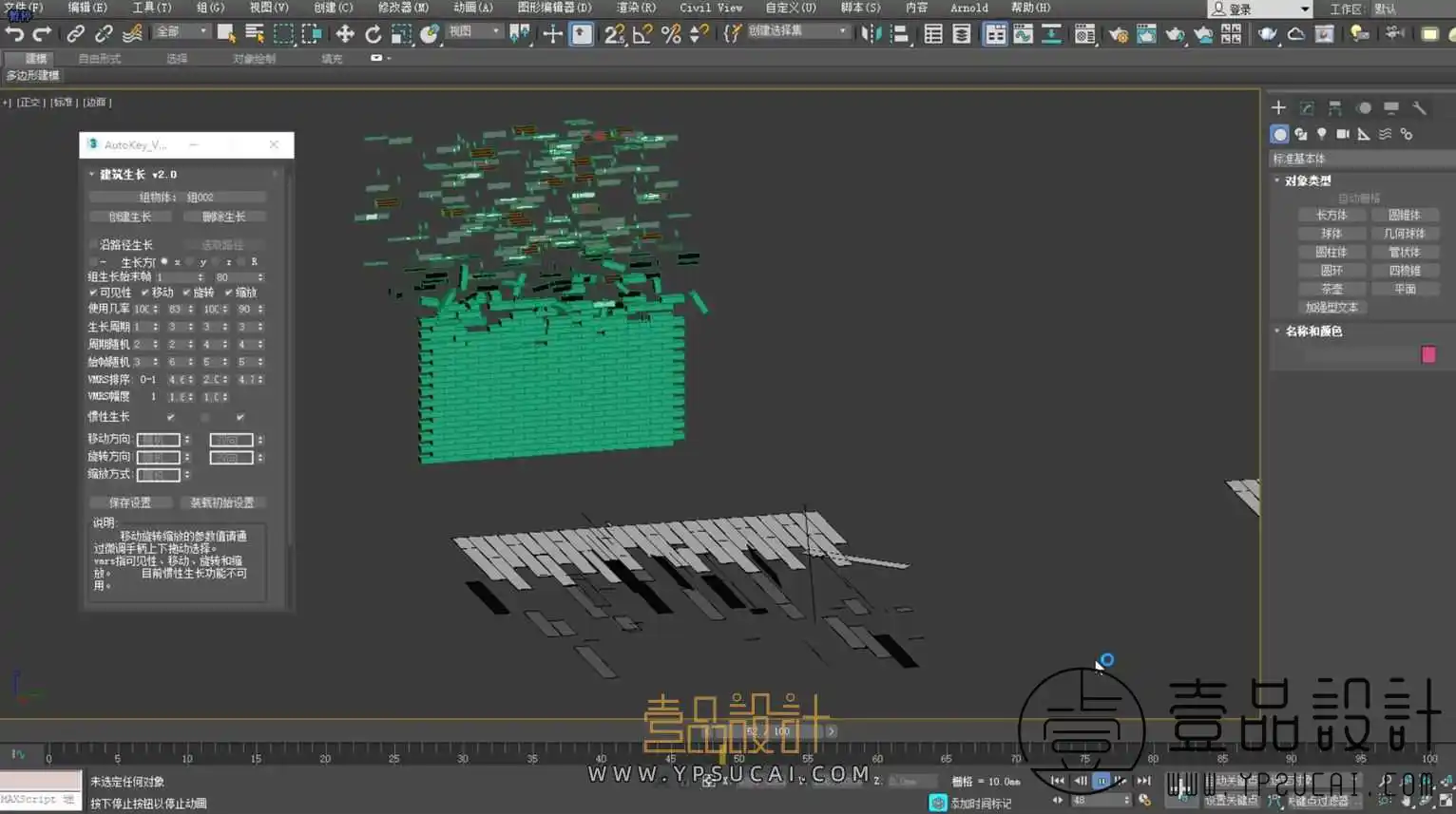Activate the Unlink Selection tool
This screenshot has height=814, width=1456.
[x=104, y=34]
